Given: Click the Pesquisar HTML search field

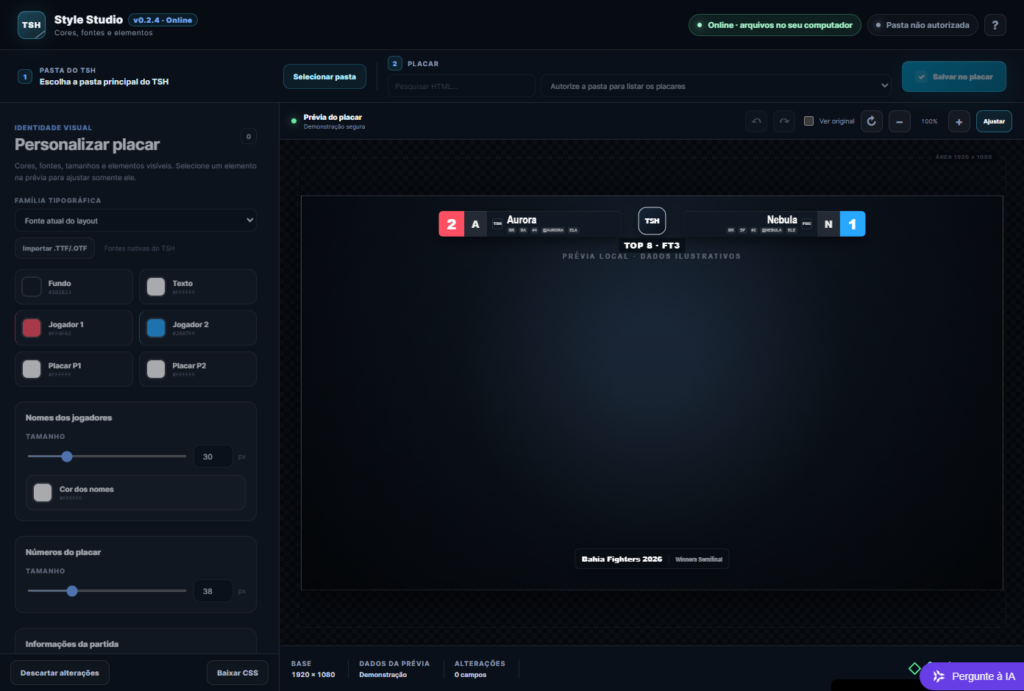Looking at the screenshot, I should 461,86.
